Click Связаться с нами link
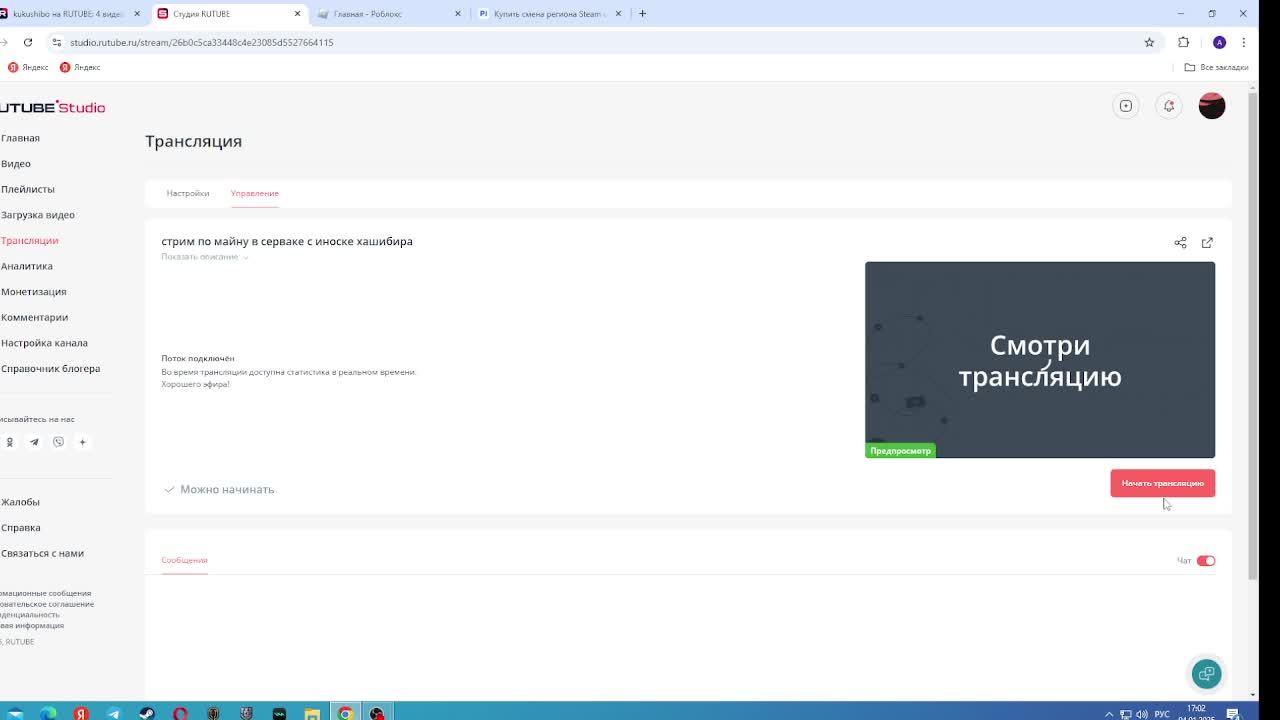 (x=42, y=553)
